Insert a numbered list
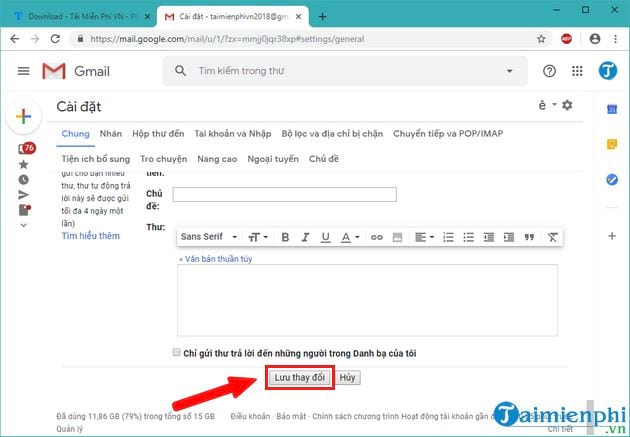The width and height of the screenshot is (630, 437). (448, 237)
